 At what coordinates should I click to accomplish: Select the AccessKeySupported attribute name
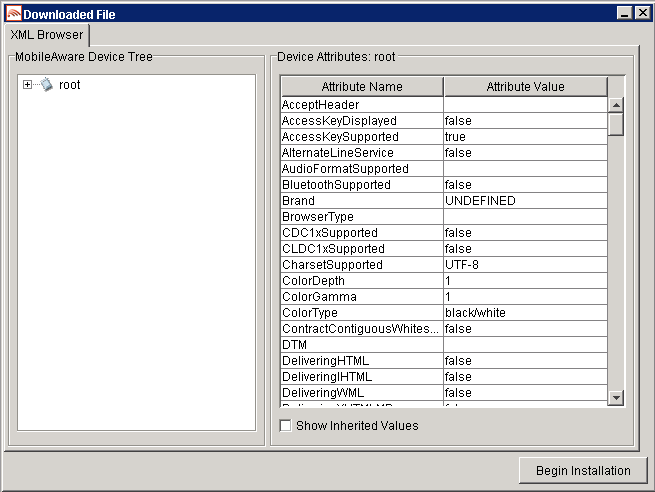click(362, 137)
